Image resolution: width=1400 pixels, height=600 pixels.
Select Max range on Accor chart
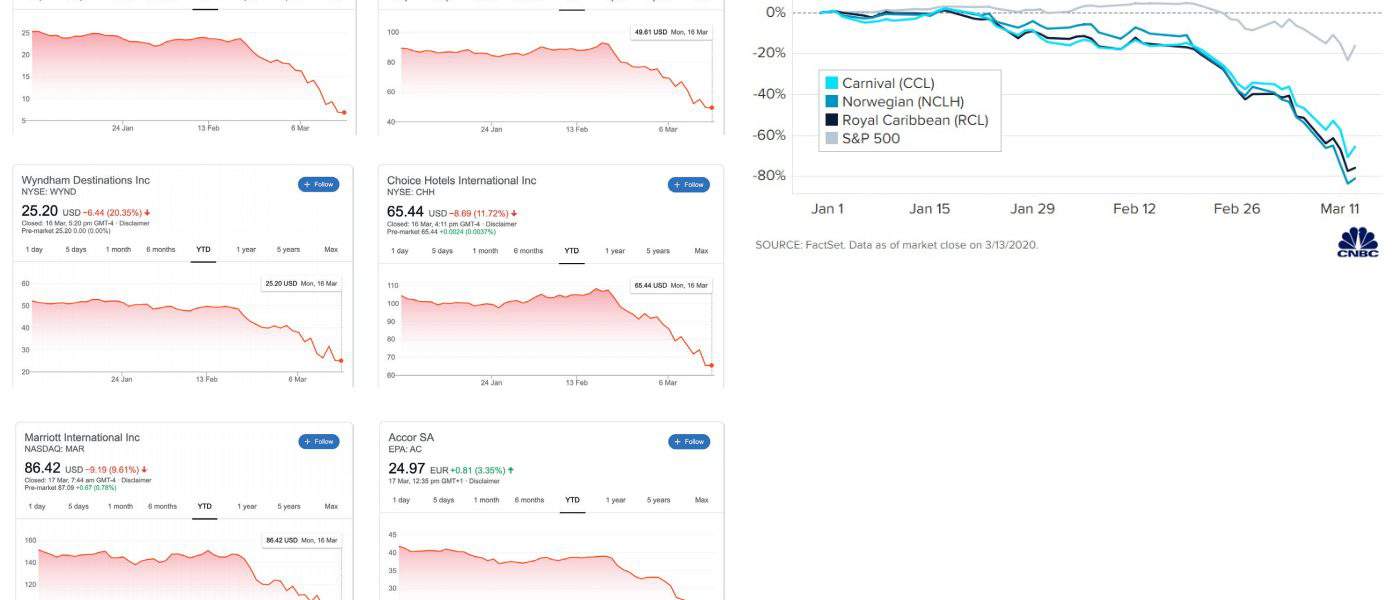point(701,500)
